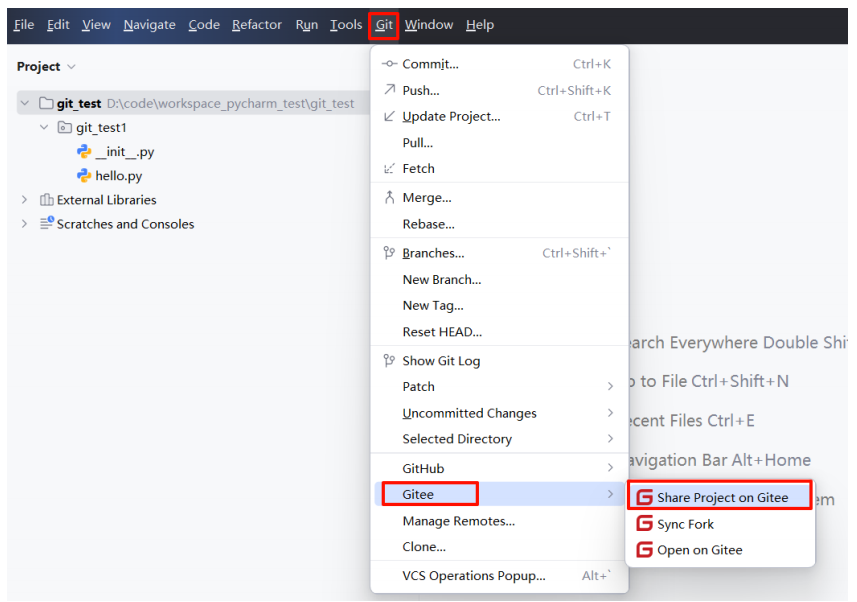Image resolution: width=857 pixels, height=602 pixels.
Task: Click the Python icon of __init__.py
Action: click(84, 151)
